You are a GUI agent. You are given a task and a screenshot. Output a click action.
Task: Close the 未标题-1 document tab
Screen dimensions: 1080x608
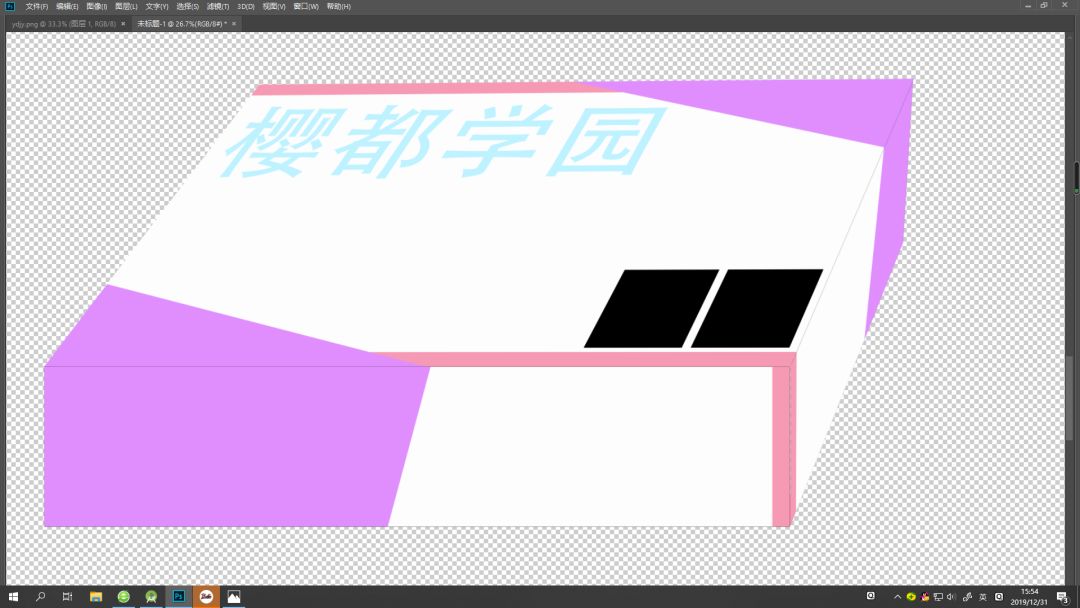coord(234,23)
